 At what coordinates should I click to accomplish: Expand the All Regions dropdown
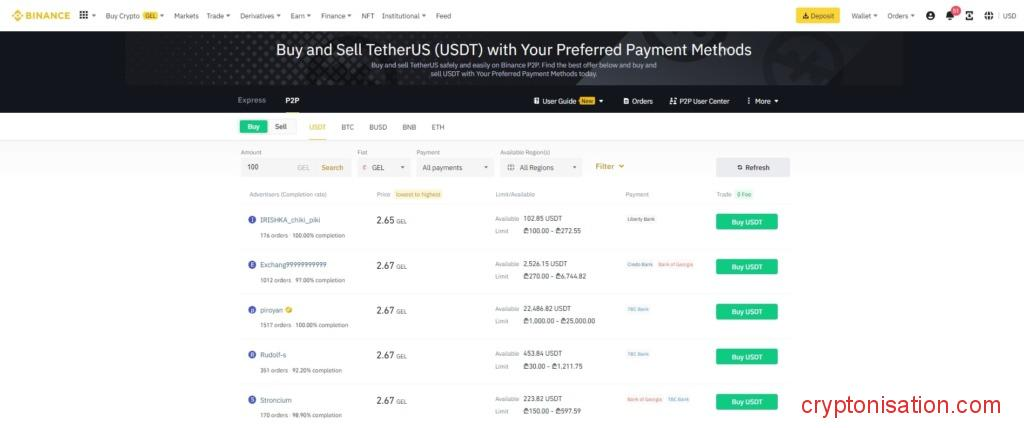[541, 168]
